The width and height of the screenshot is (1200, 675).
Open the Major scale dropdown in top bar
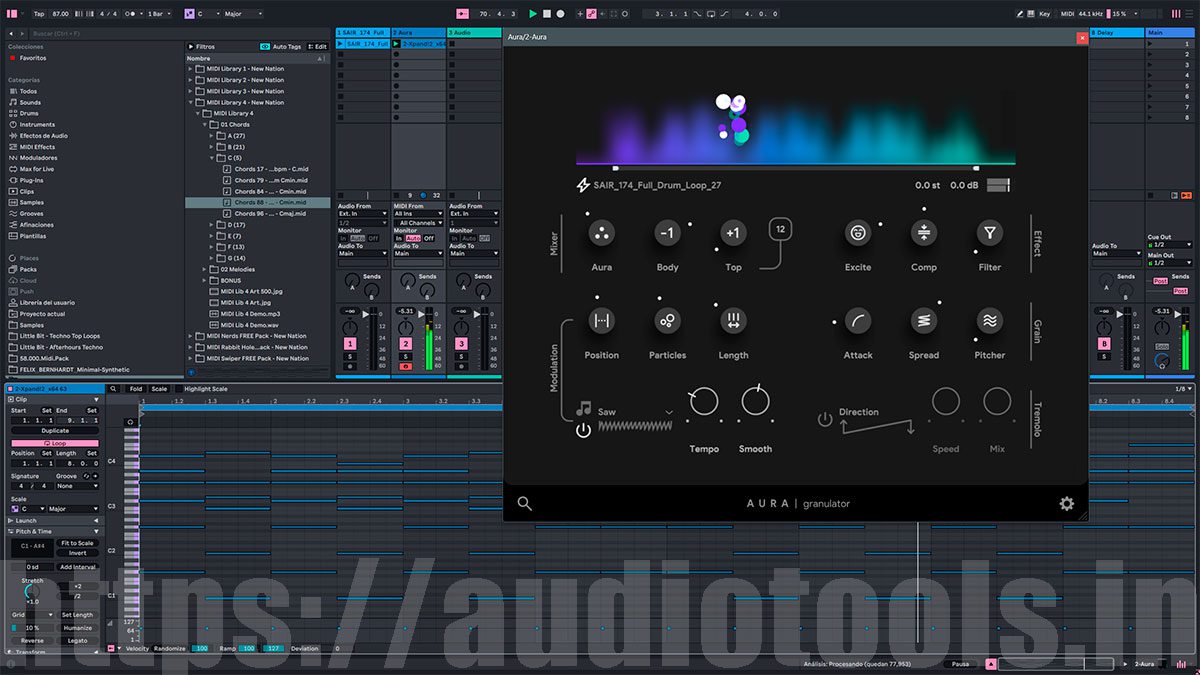(244, 14)
